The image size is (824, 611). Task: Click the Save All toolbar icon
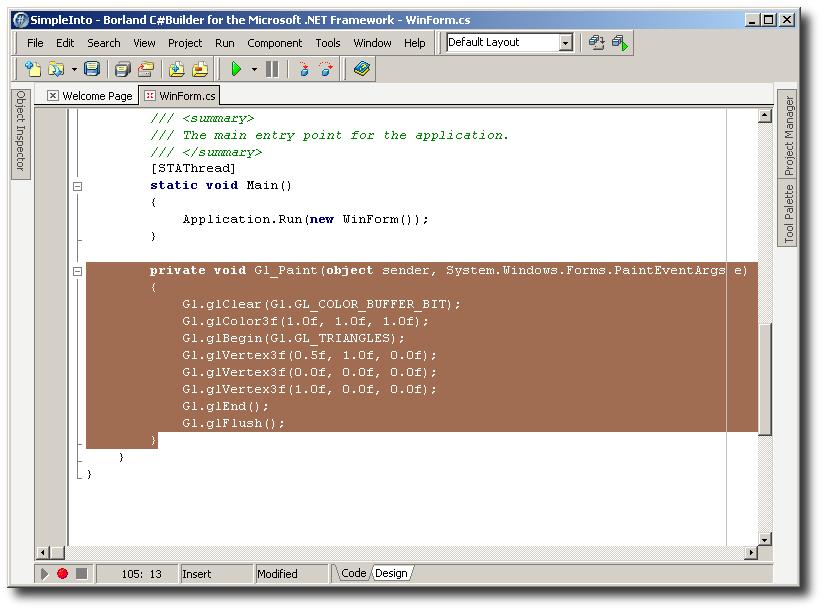click(122, 69)
